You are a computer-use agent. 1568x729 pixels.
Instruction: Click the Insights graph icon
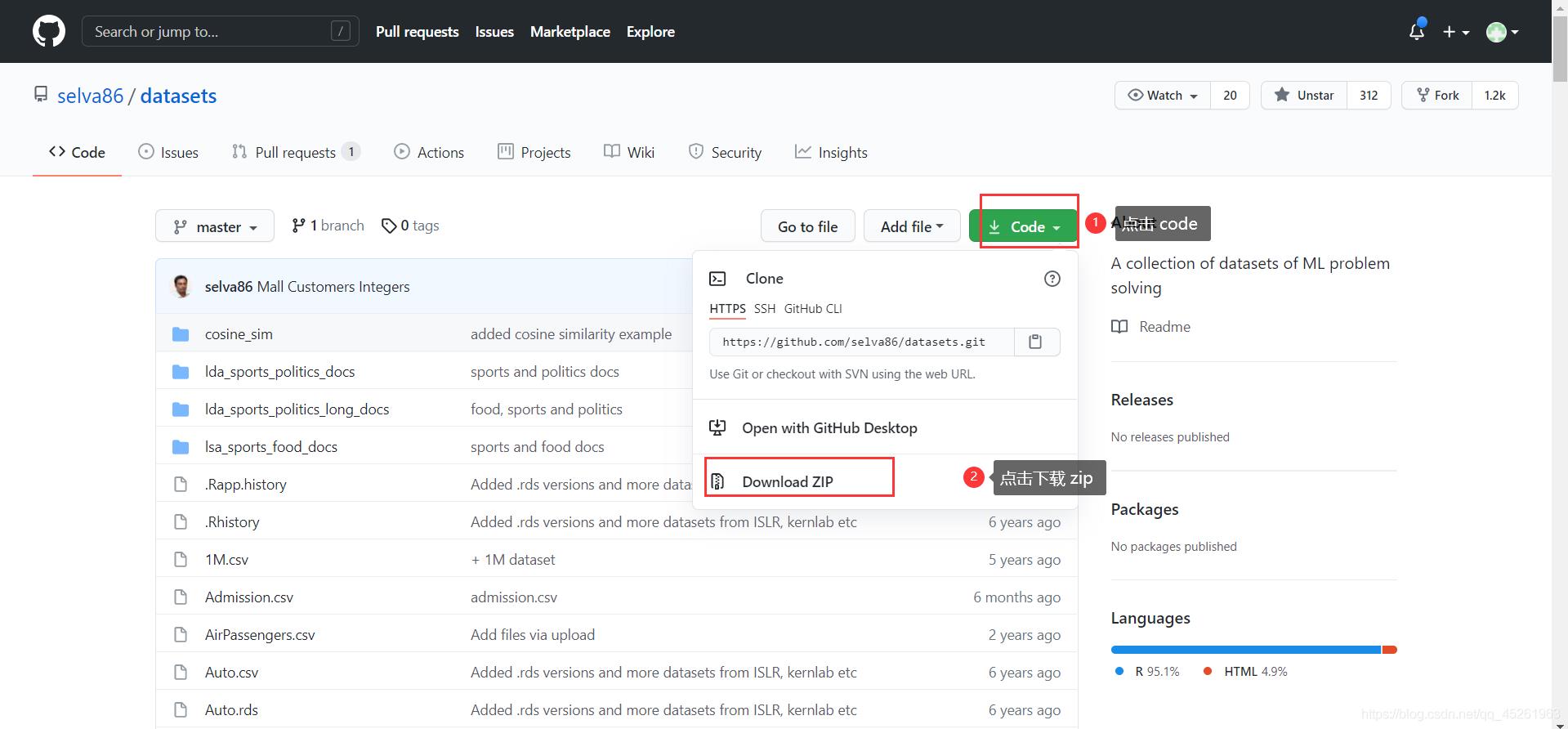pyautogui.click(x=803, y=152)
